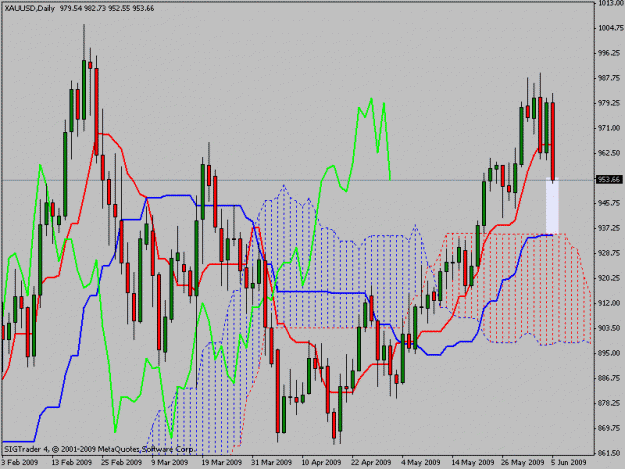Click the OHLC values 979.54 982.73 952.55 953.66
The height and width of the screenshot is (469, 625).
click(x=107, y=8)
